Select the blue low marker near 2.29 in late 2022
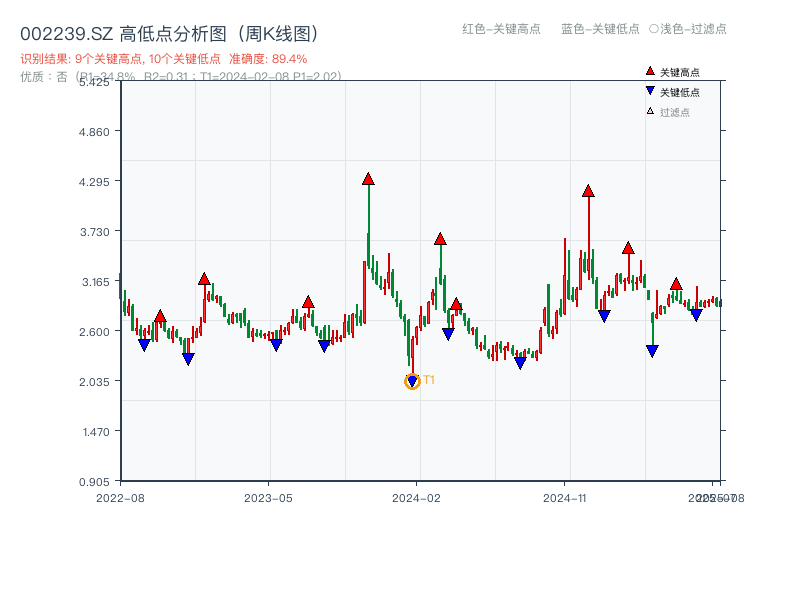800x600 pixels. [188, 359]
